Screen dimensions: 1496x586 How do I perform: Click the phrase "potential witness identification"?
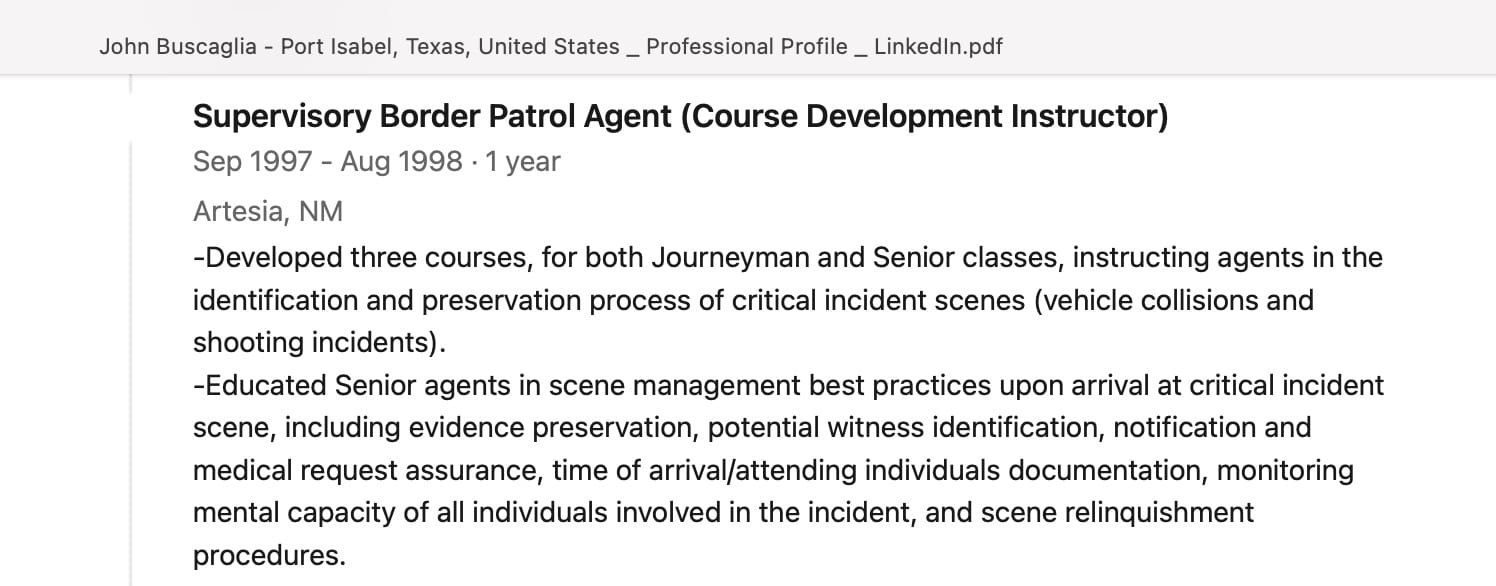point(905,428)
